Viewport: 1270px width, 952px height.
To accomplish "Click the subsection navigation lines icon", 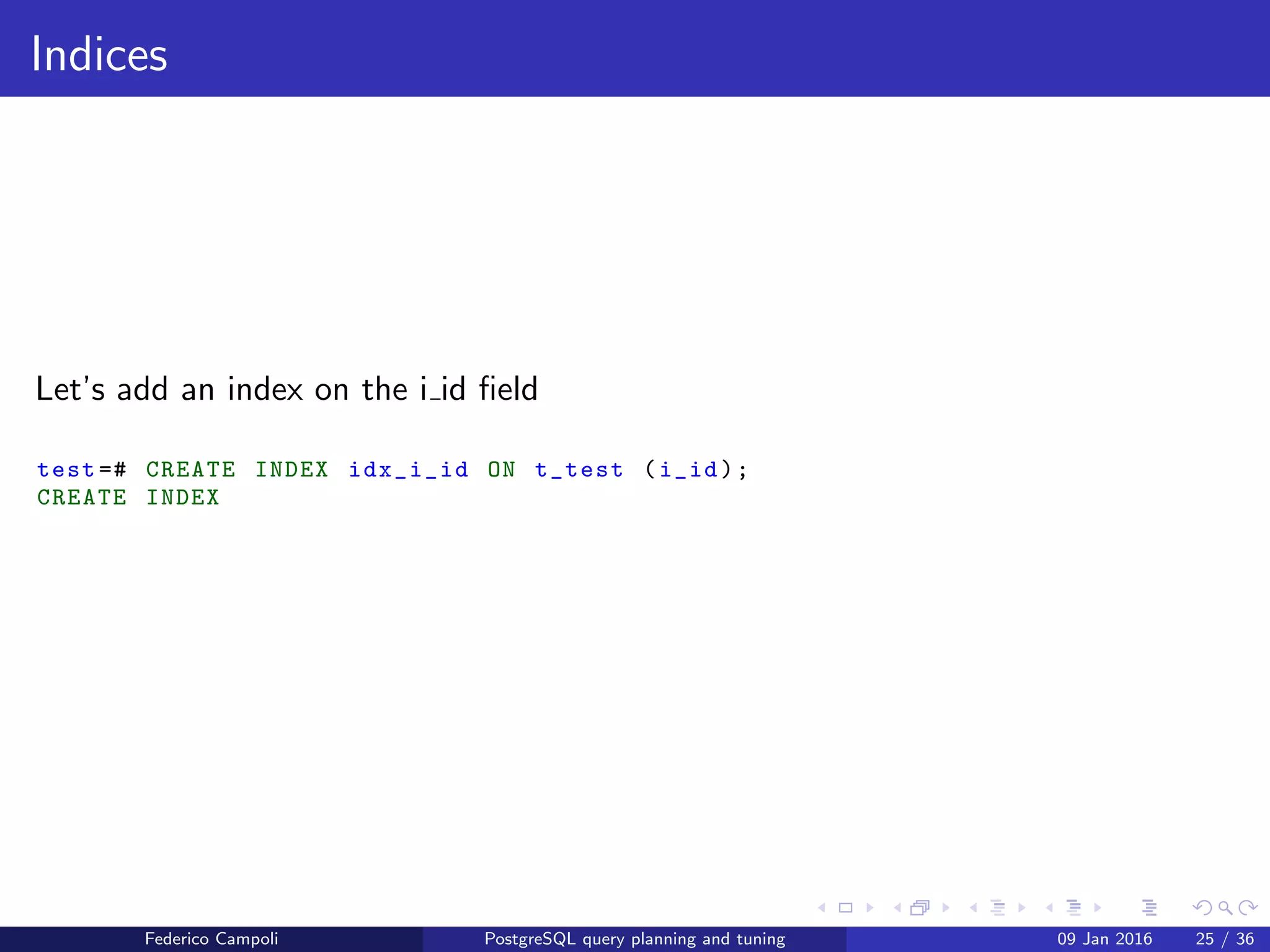I will [x=997, y=908].
